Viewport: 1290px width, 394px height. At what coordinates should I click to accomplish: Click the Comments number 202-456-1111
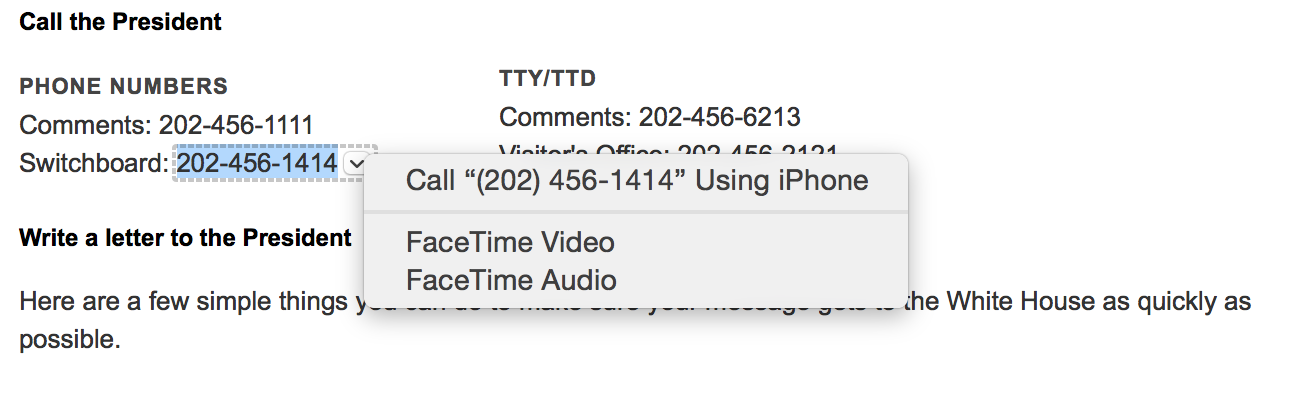tap(236, 126)
